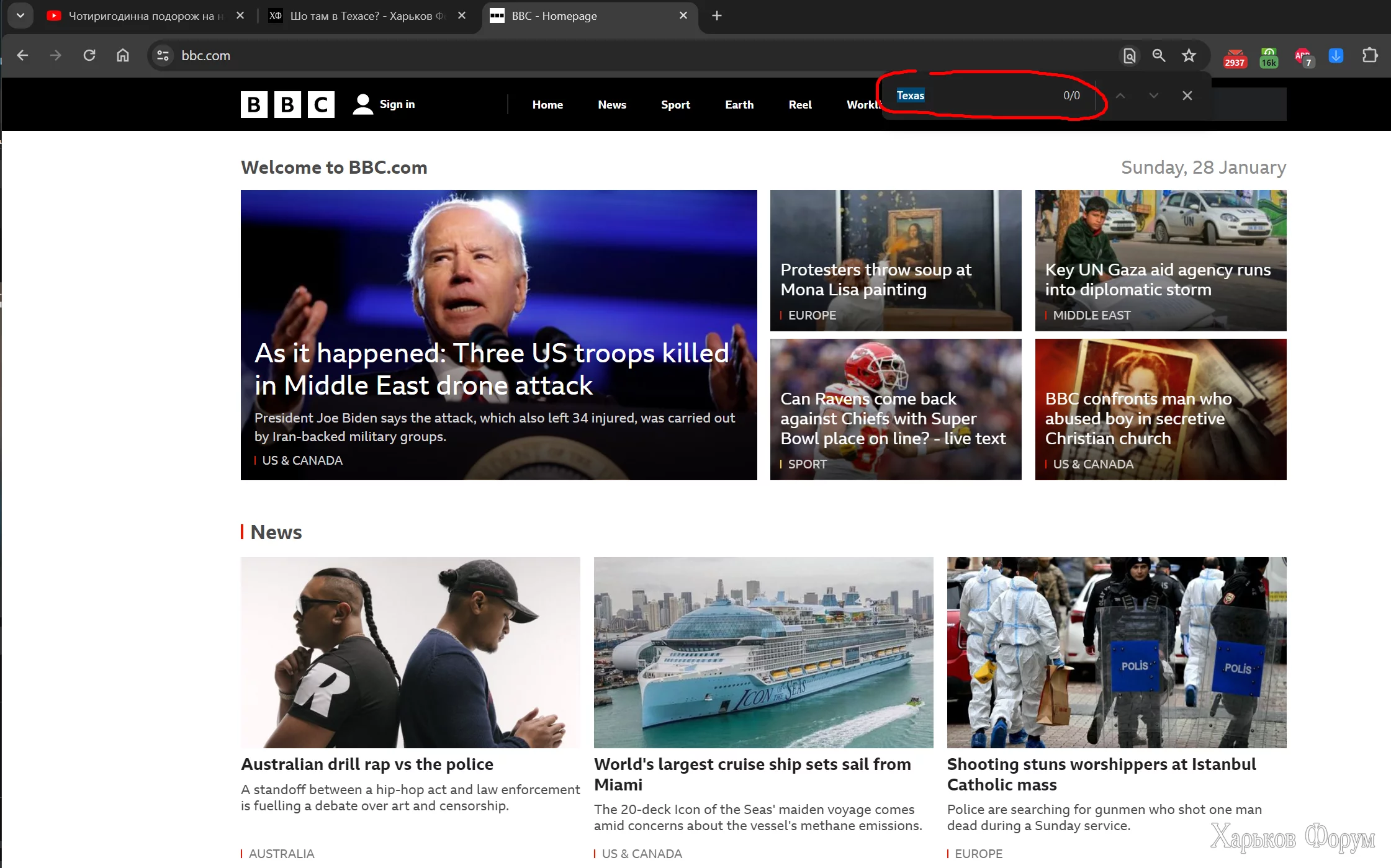The image size is (1391, 868).
Task: Click US & CANADA tag on church story
Action: click(x=1093, y=464)
